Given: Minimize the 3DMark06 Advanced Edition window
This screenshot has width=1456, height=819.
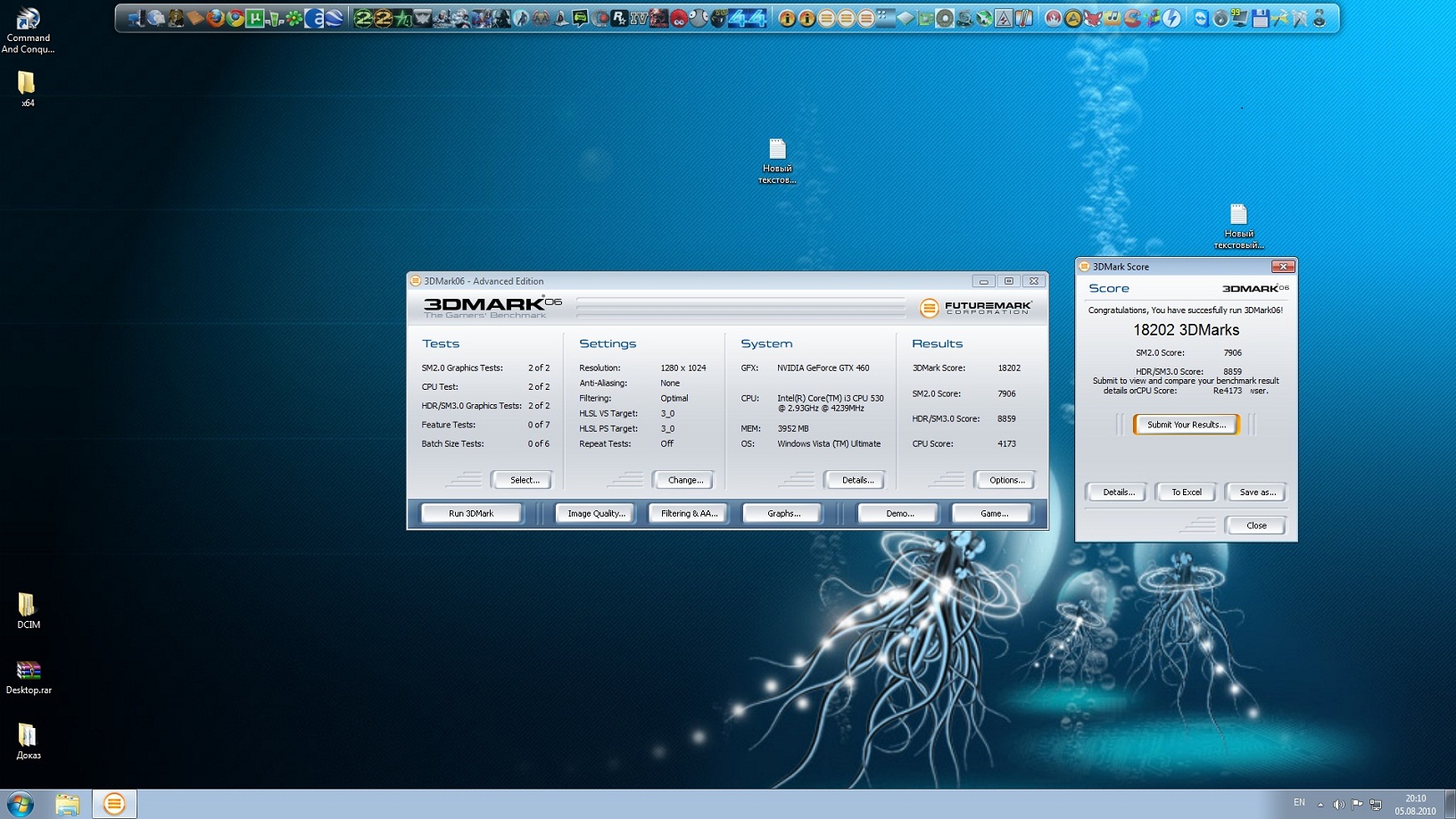Looking at the screenshot, I should pos(983,281).
